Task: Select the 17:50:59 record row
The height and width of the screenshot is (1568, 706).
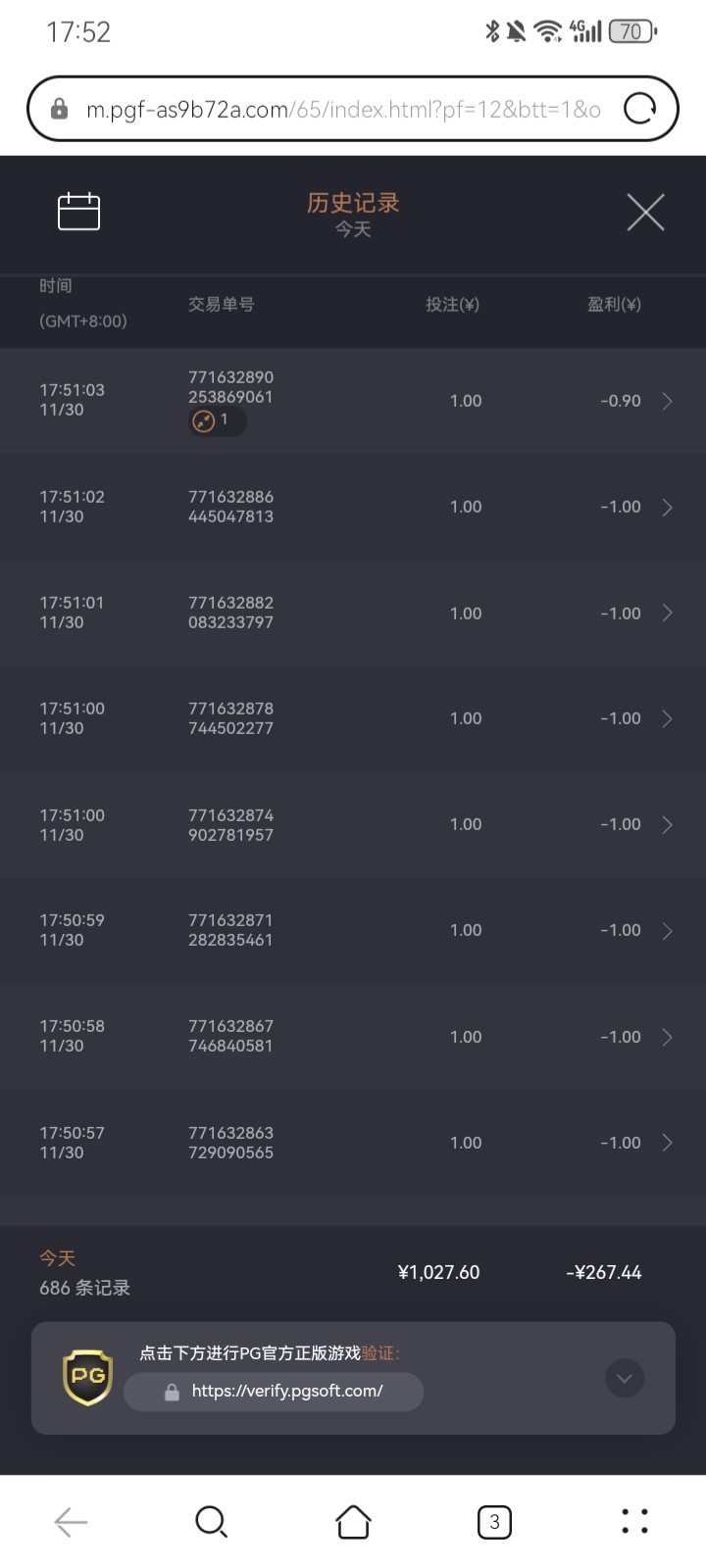Action: pos(353,930)
